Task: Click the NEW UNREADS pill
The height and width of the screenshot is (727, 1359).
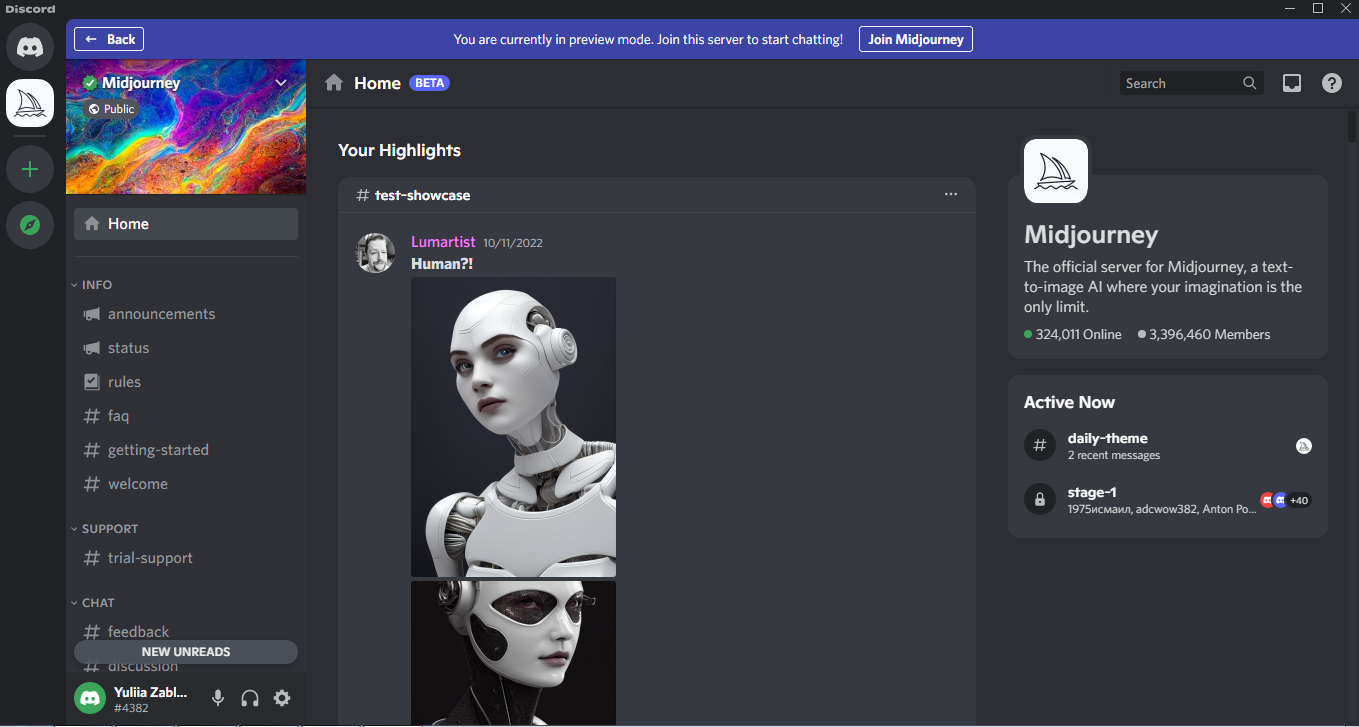Action: pos(186,652)
